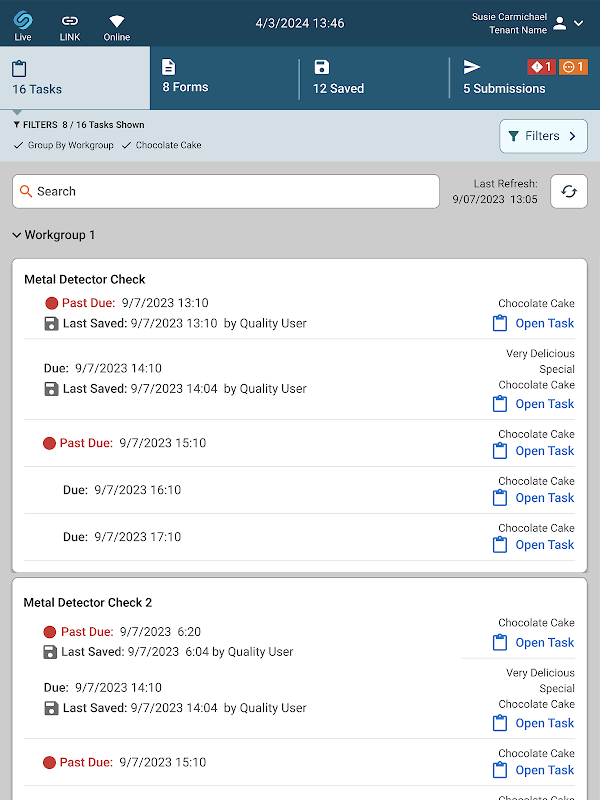The image size is (600, 800).
Task: Open Task for Metal Detector Check 2 past due 15:10
Action: [534, 770]
